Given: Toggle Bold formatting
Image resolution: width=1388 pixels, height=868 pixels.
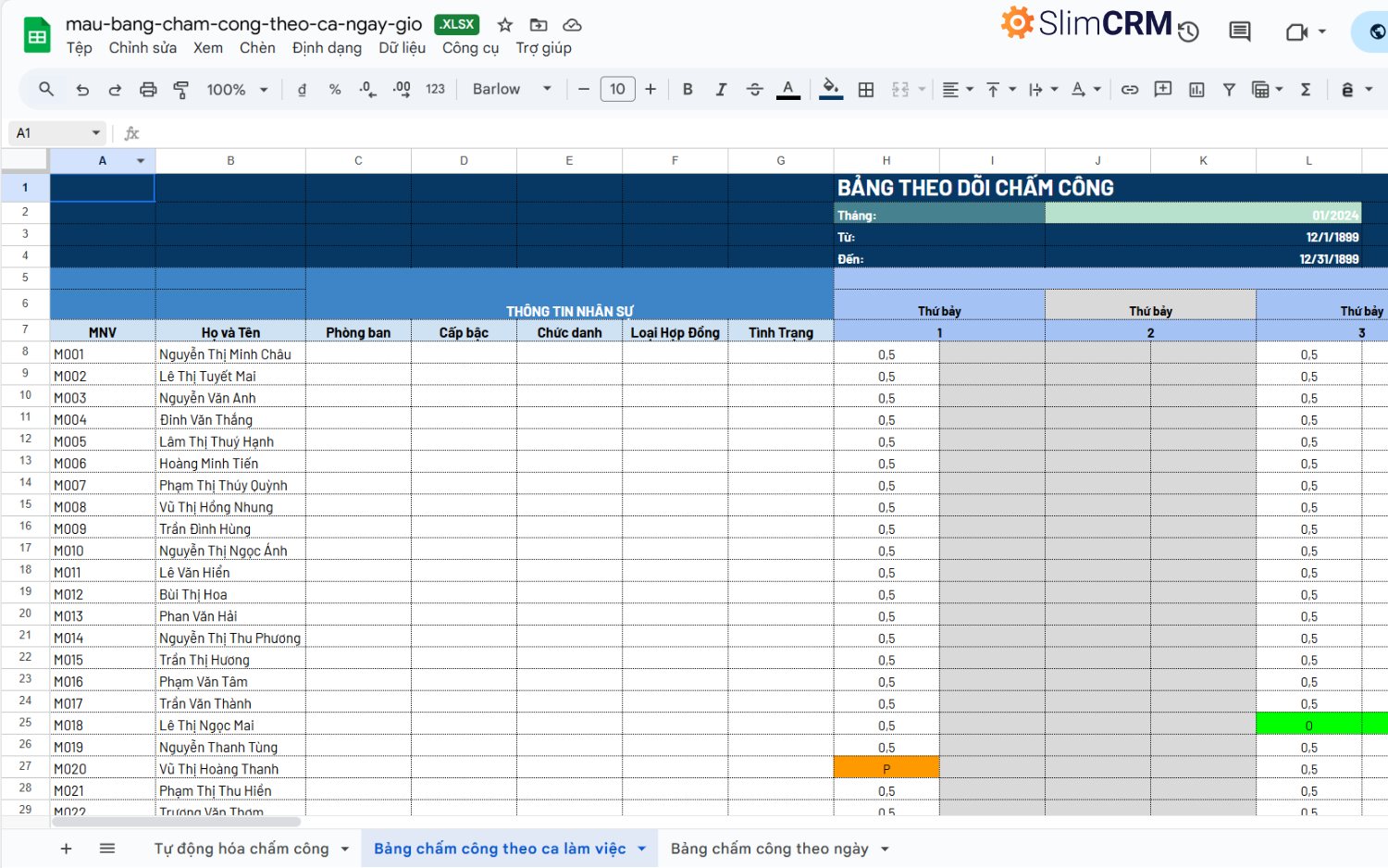Looking at the screenshot, I should (688, 90).
